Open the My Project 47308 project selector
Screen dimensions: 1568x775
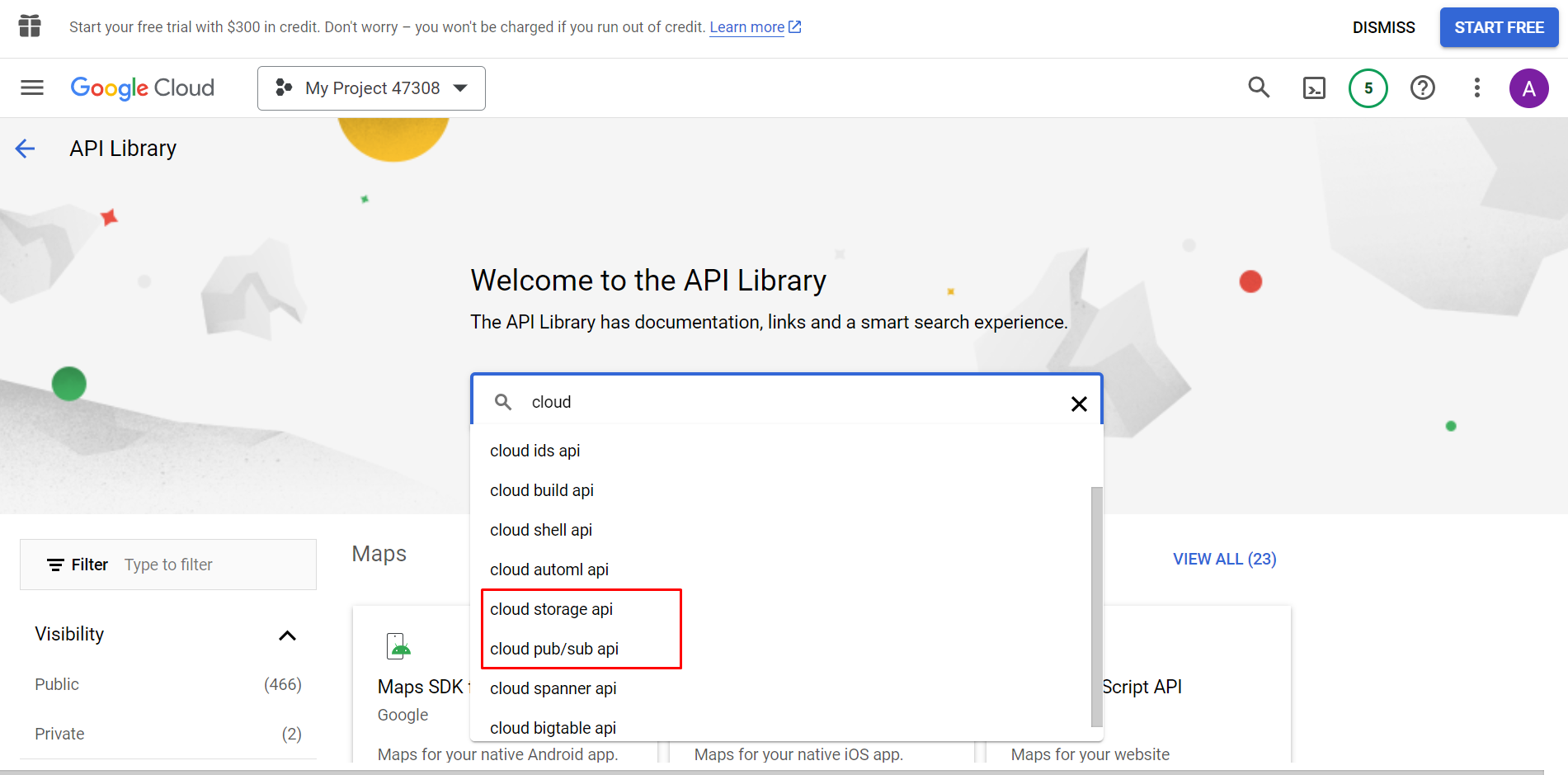point(371,87)
